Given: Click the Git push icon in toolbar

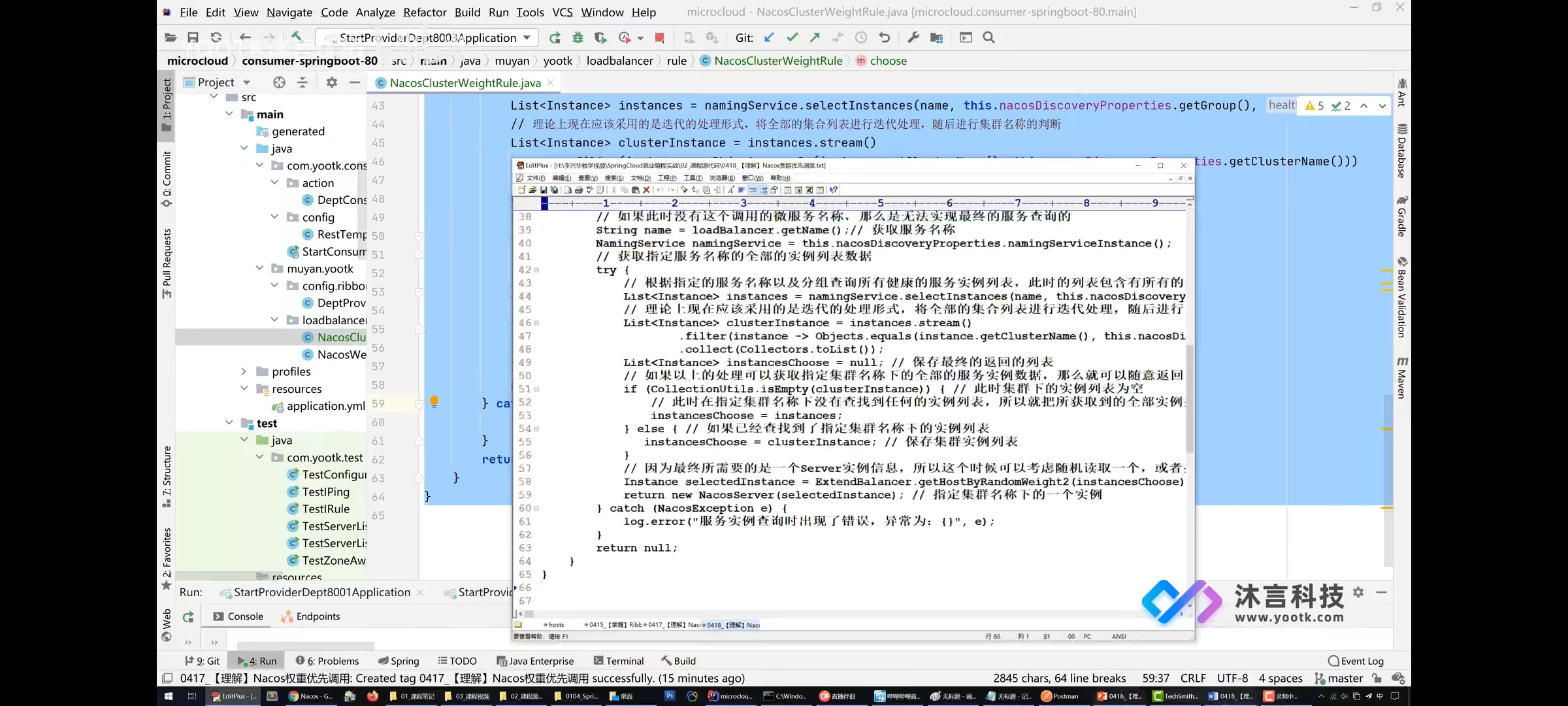Looking at the screenshot, I should click(x=815, y=37).
